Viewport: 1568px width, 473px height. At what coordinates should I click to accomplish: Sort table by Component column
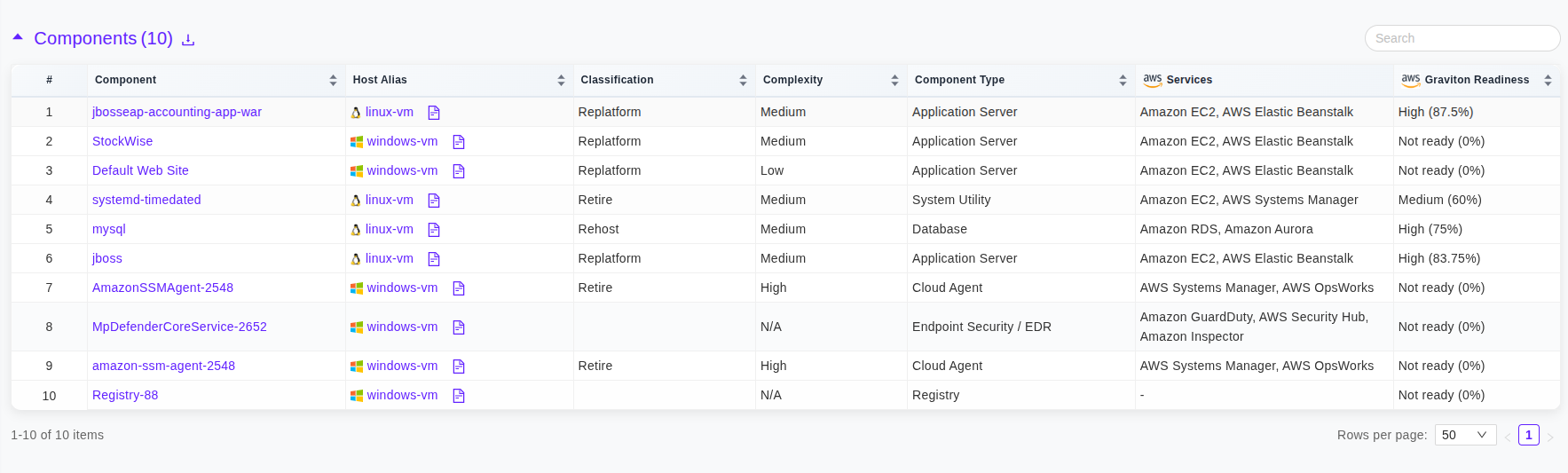click(333, 80)
